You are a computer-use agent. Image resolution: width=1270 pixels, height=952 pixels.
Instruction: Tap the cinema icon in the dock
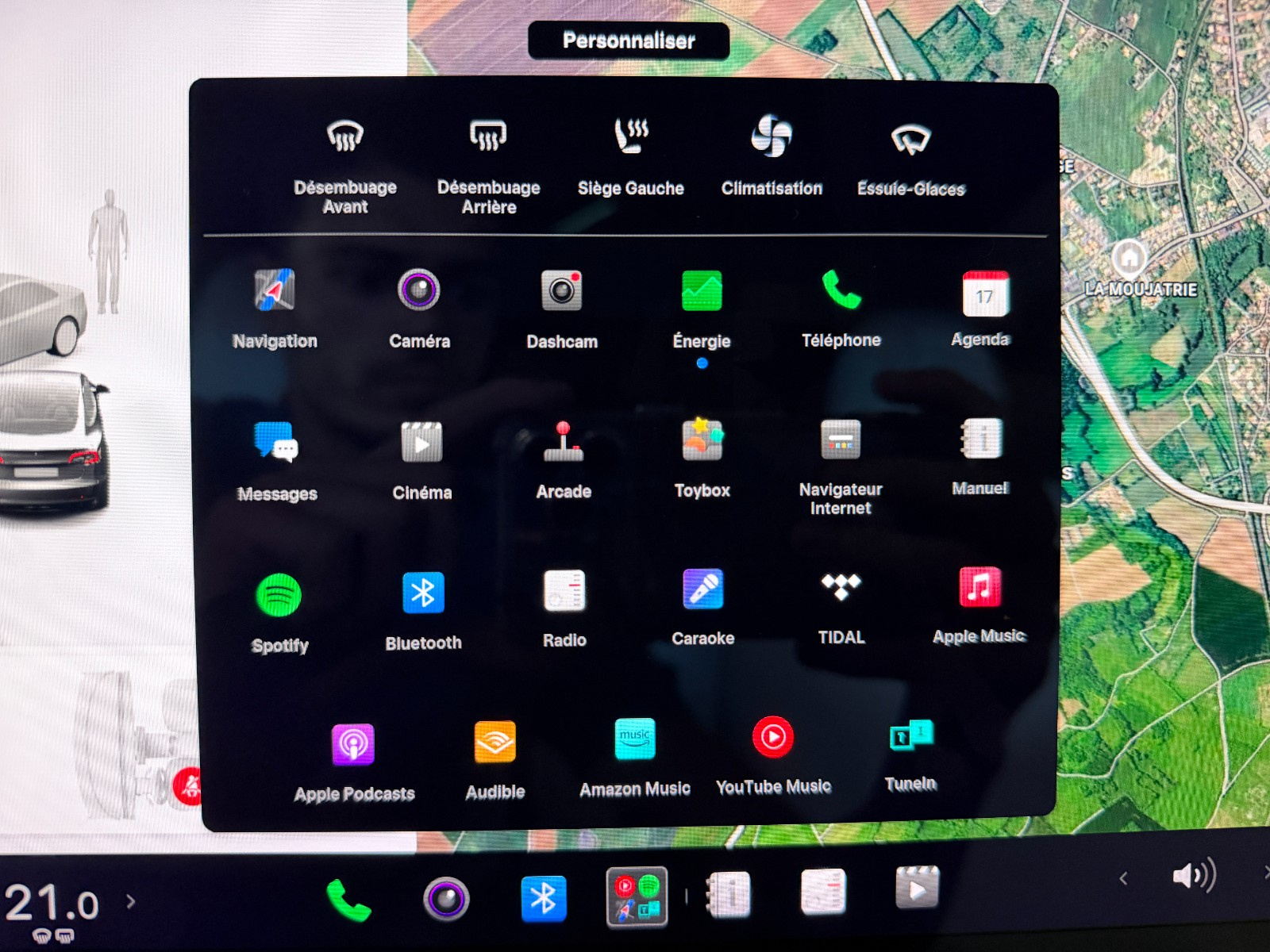click(918, 888)
